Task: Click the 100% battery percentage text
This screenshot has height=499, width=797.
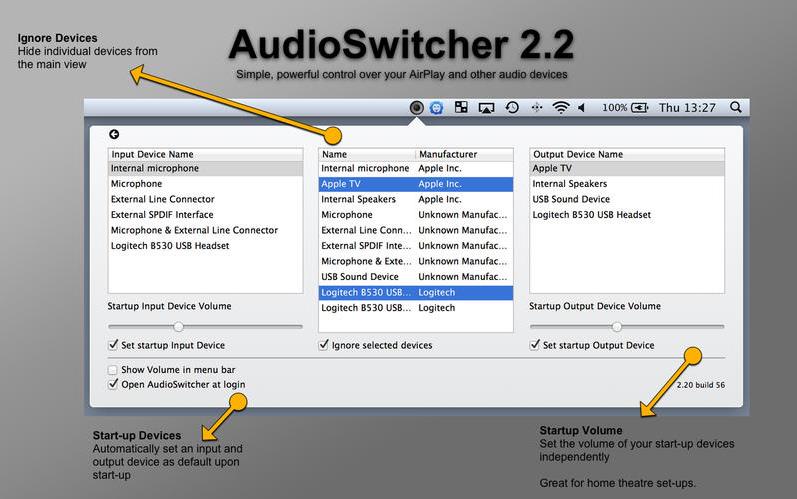Action: (x=615, y=107)
